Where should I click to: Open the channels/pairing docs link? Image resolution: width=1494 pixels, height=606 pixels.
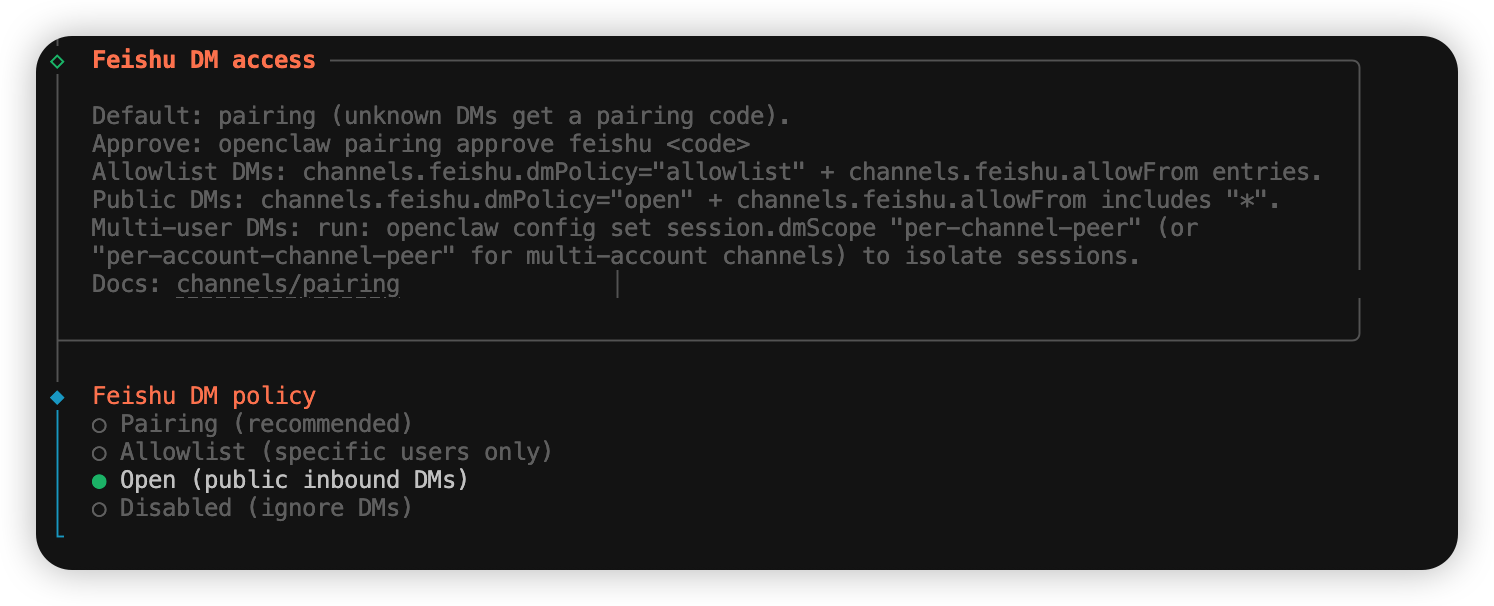click(288, 285)
